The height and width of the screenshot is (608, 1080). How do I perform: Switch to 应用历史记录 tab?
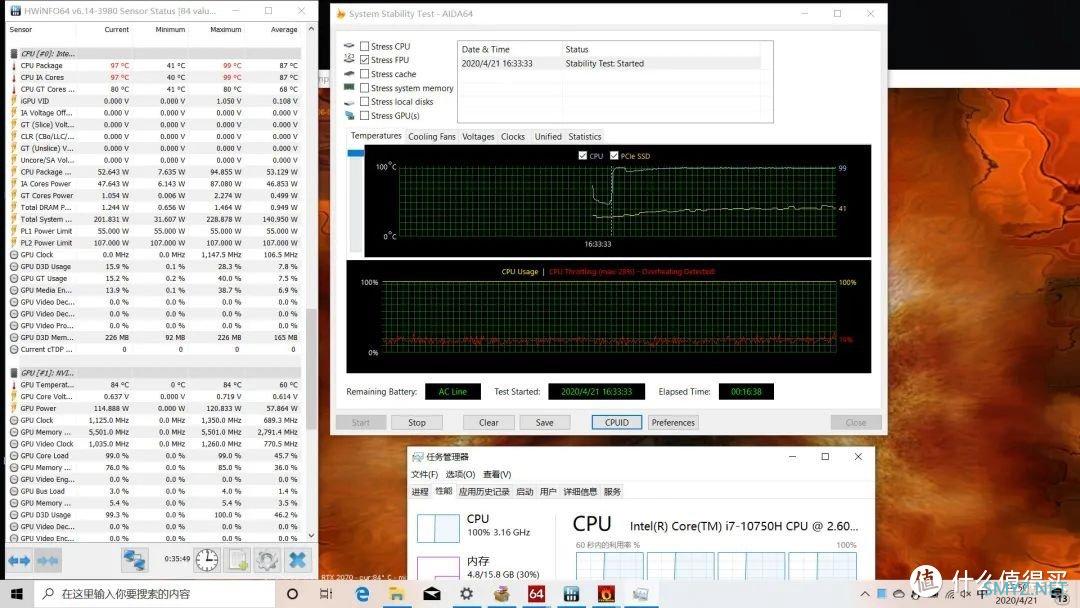click(484, 492)
